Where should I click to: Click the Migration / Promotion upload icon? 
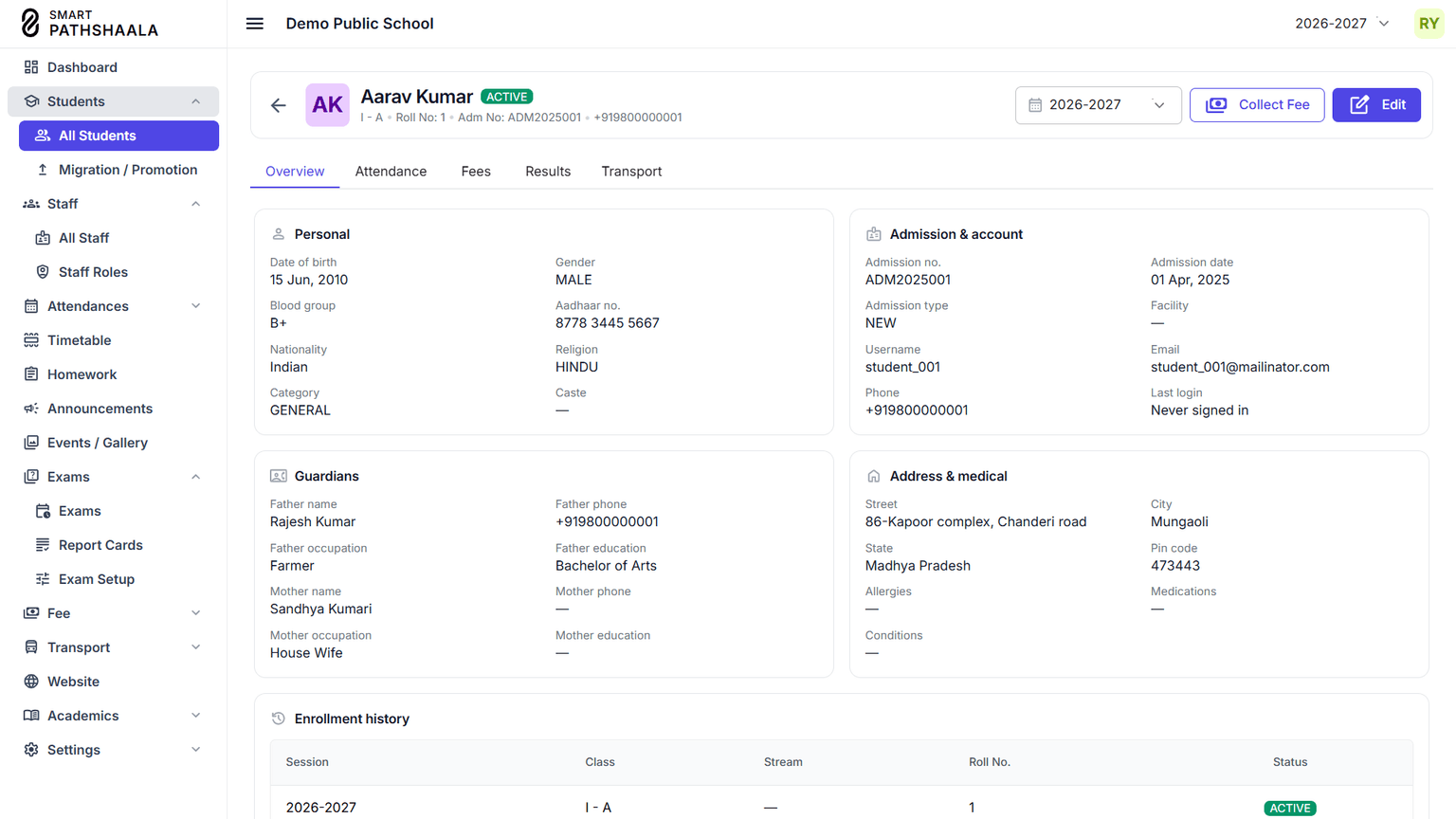coord(43,170)
